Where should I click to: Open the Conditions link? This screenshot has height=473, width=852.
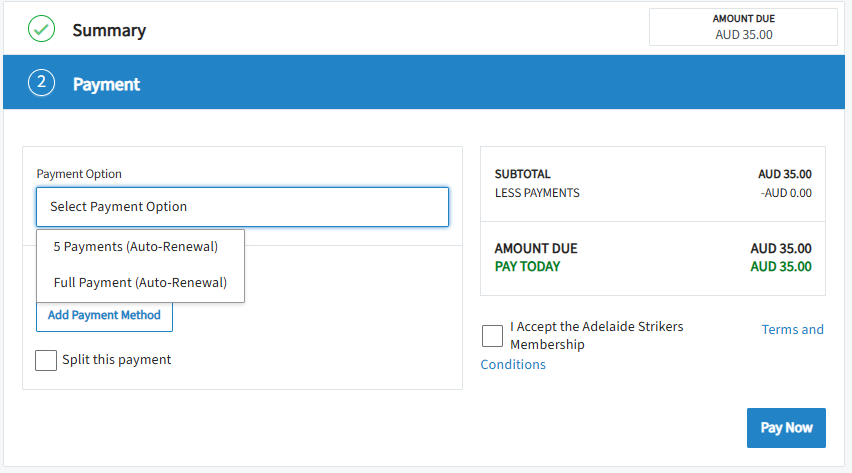513,364
